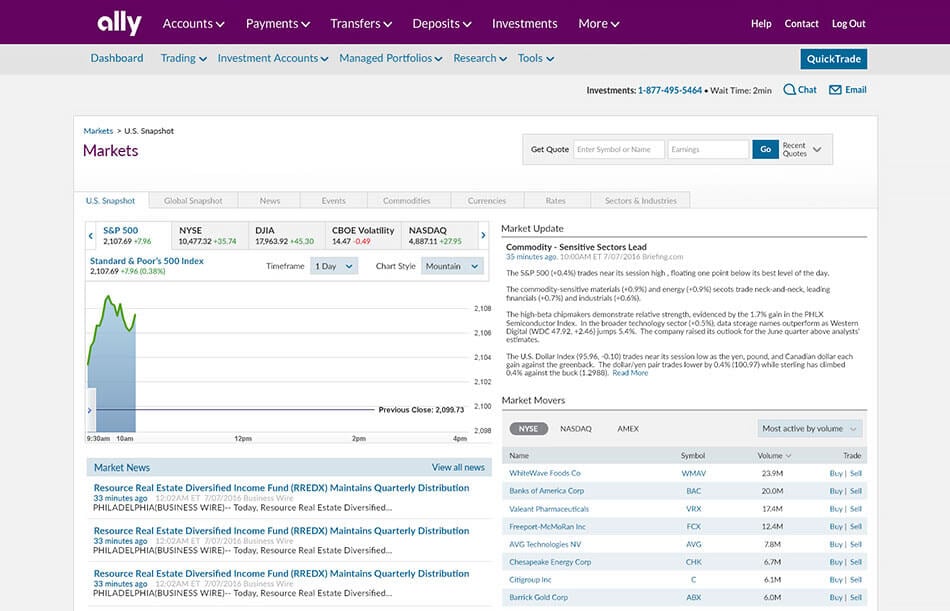Open the first RREDX market news headline
The width and height of the screenshot is (950, 611).
tap(281, 487)
